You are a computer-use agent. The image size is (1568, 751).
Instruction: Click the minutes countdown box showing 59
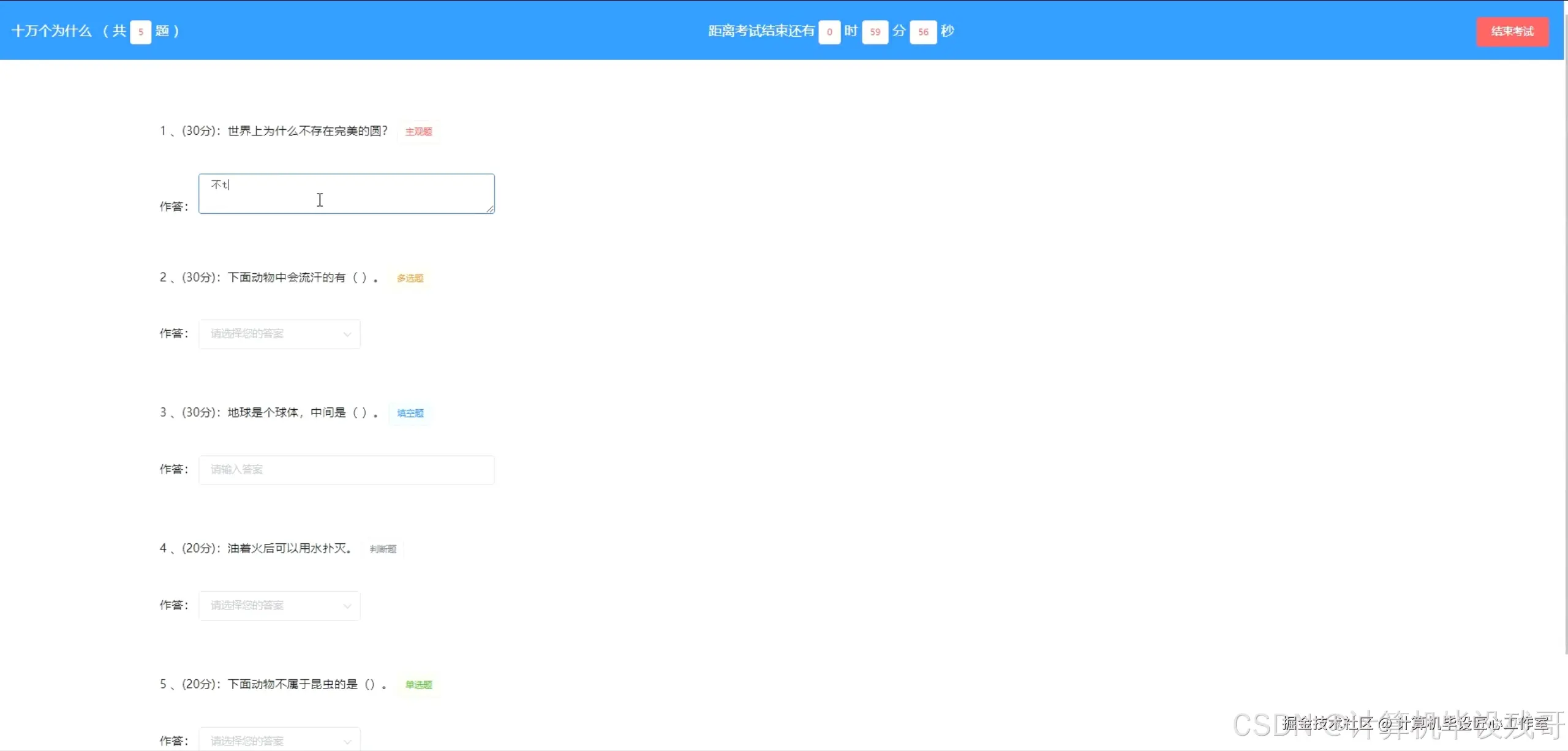point(875,32)
